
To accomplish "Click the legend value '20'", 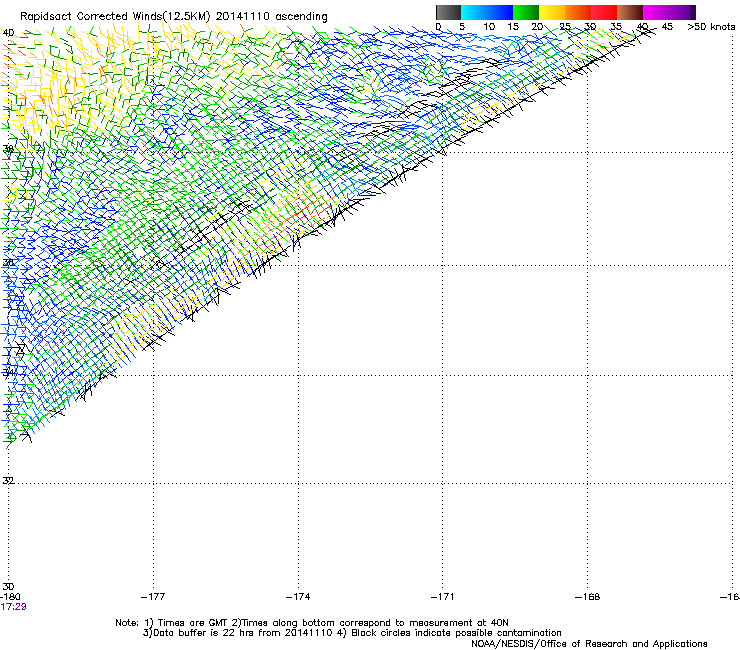I will (x=537, y=26).
